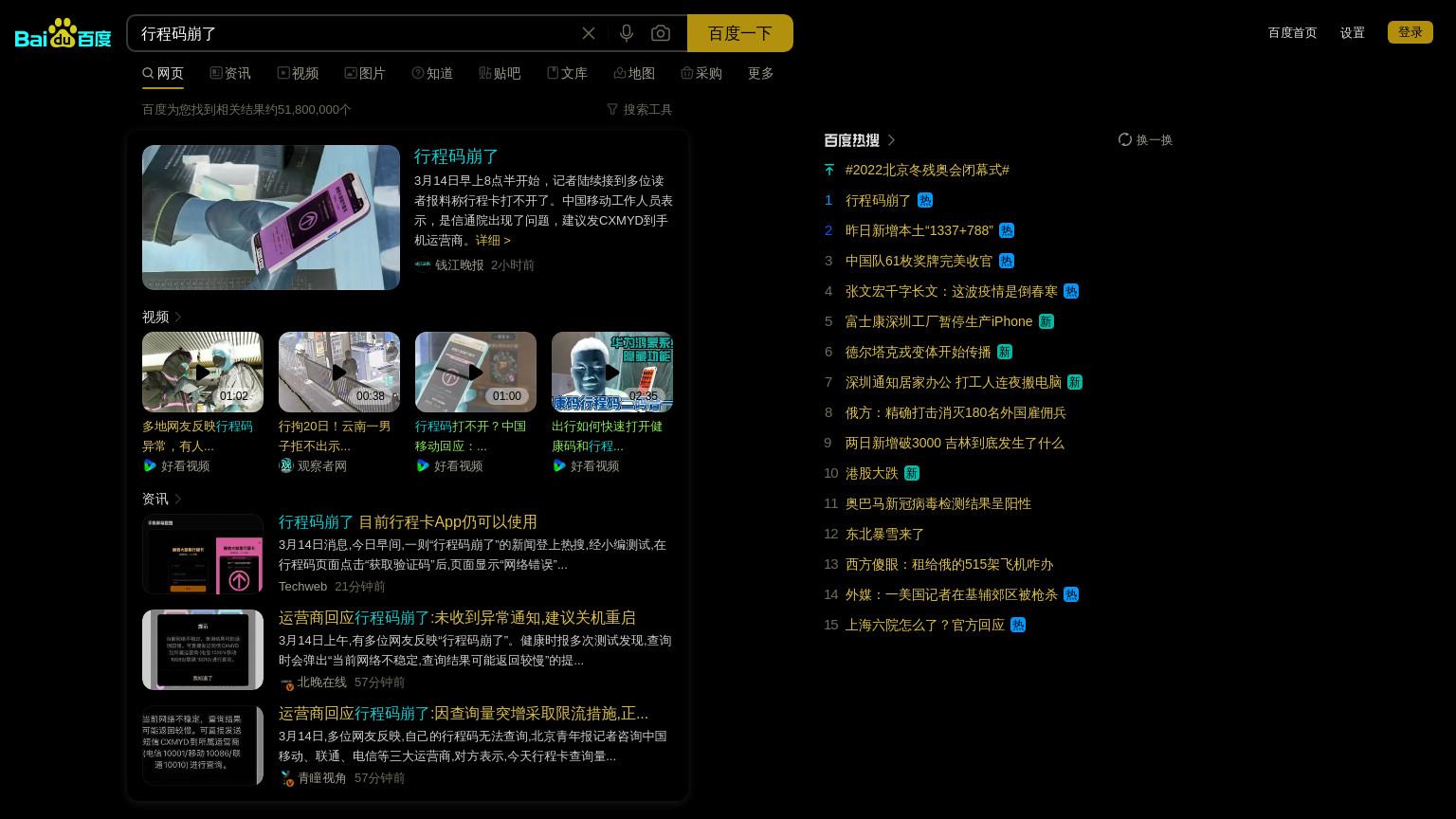Viewport: 1456px width, 819px height.
Task: Open hot search 奥巴马新冠病毒检测结果呈阳性
Action: pos(938,503)
